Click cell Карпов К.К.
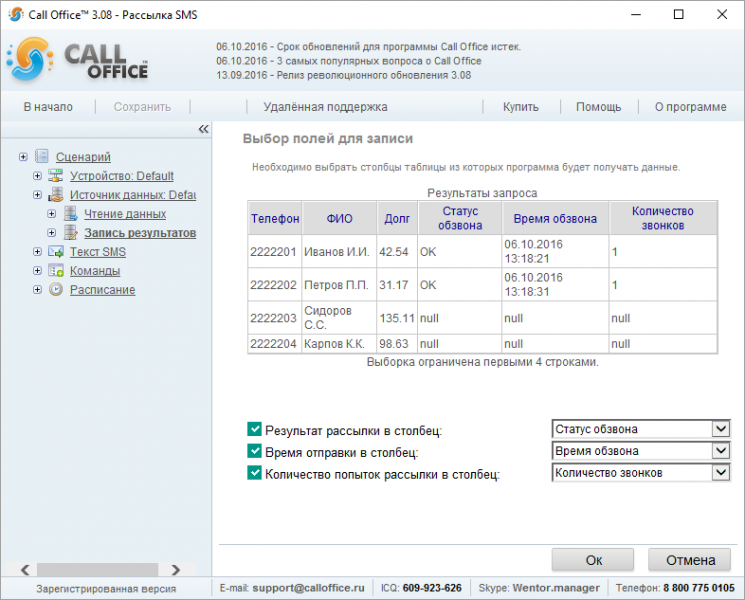The height and width of the screenshot is (600, 745). click(339, 343)
